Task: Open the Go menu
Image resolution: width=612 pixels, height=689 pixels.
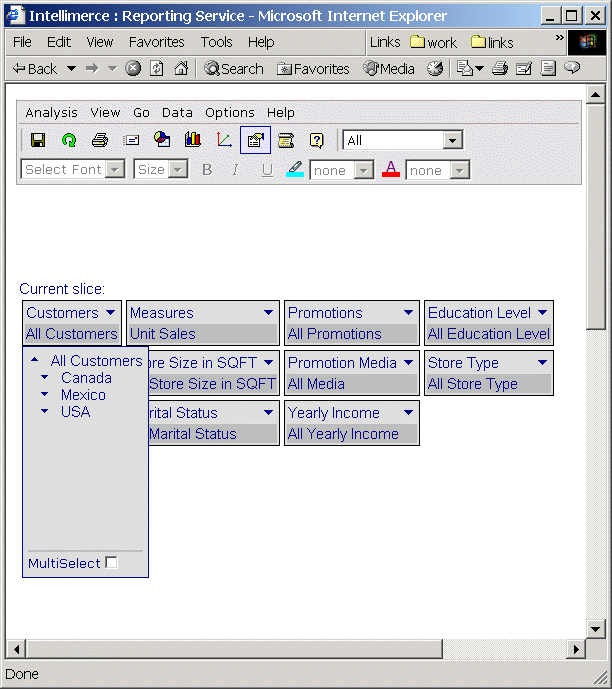Action: click(x=141, y=113)
